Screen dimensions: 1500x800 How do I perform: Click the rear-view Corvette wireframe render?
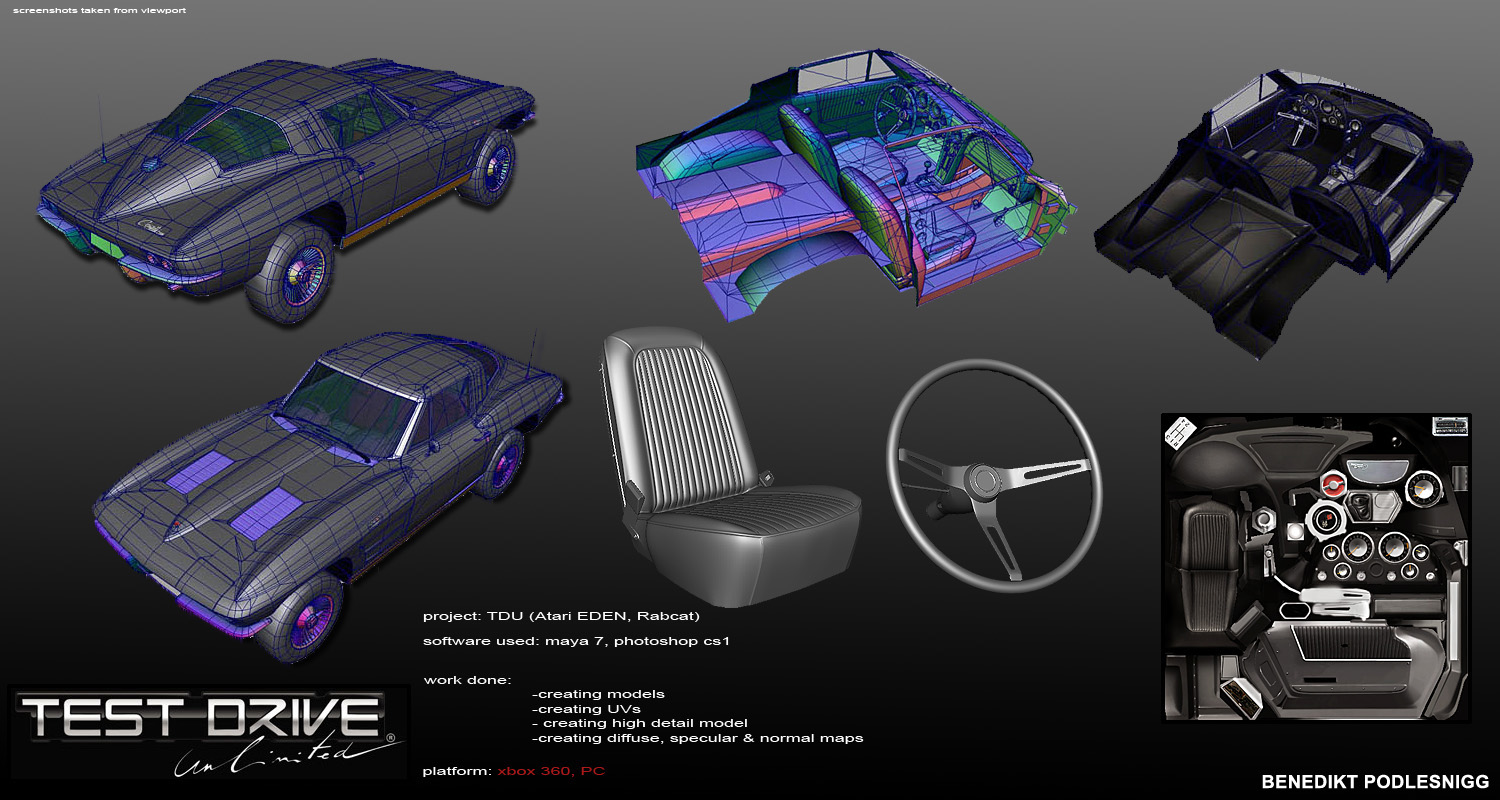(290, 180)
